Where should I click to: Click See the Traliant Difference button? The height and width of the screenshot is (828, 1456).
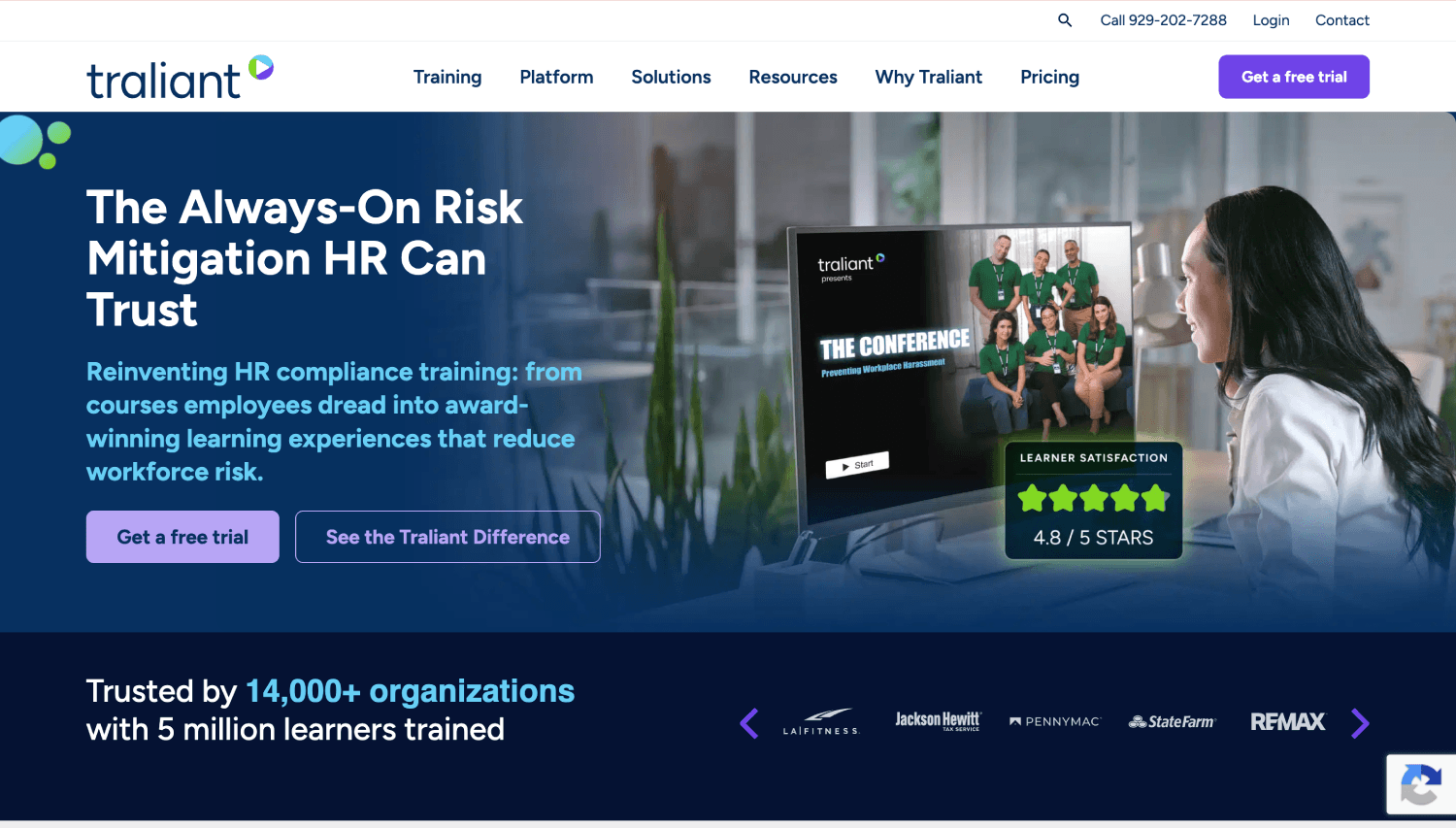pyautogui.click(x=447, y=537)
